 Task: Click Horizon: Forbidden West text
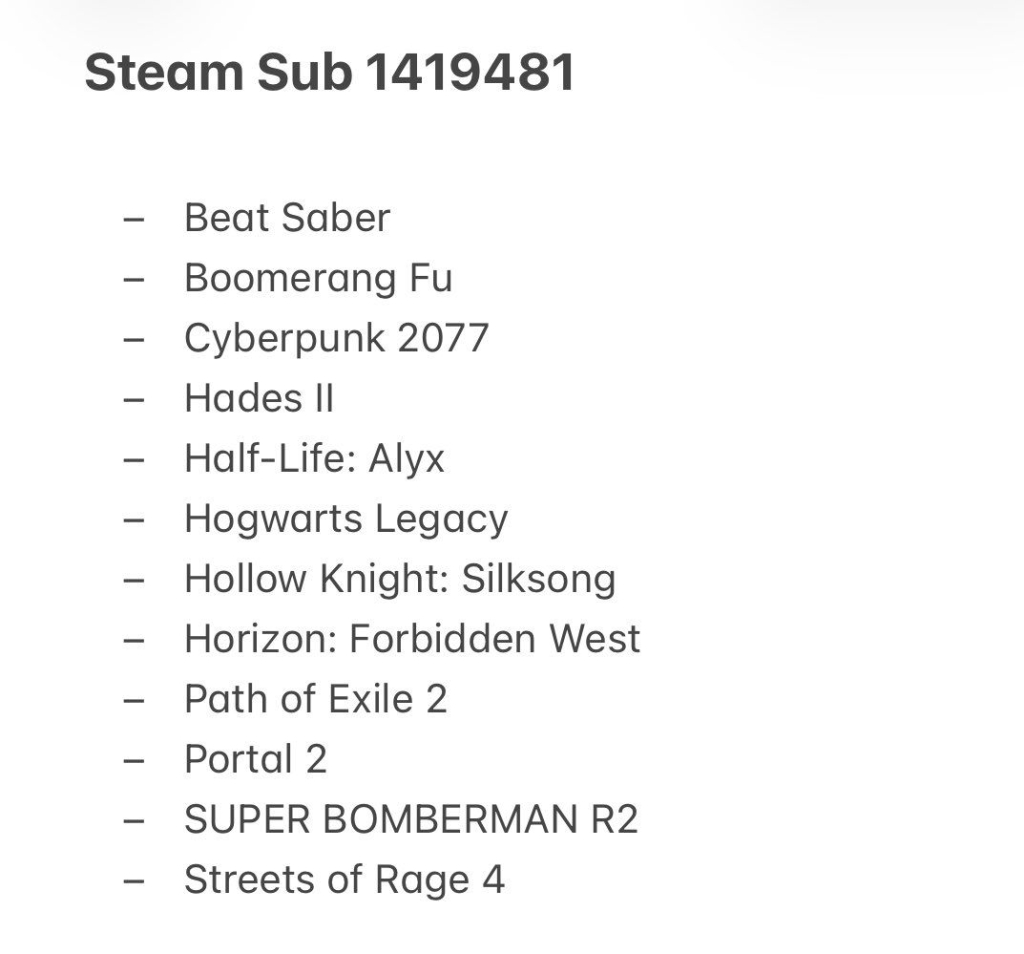[x=412, y=639]
